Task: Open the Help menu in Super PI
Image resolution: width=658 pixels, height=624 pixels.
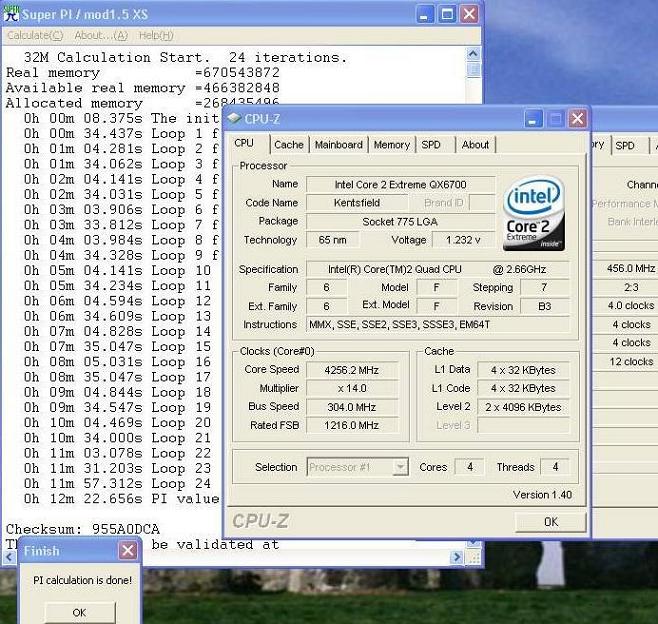Action: (x=156, y=36)
